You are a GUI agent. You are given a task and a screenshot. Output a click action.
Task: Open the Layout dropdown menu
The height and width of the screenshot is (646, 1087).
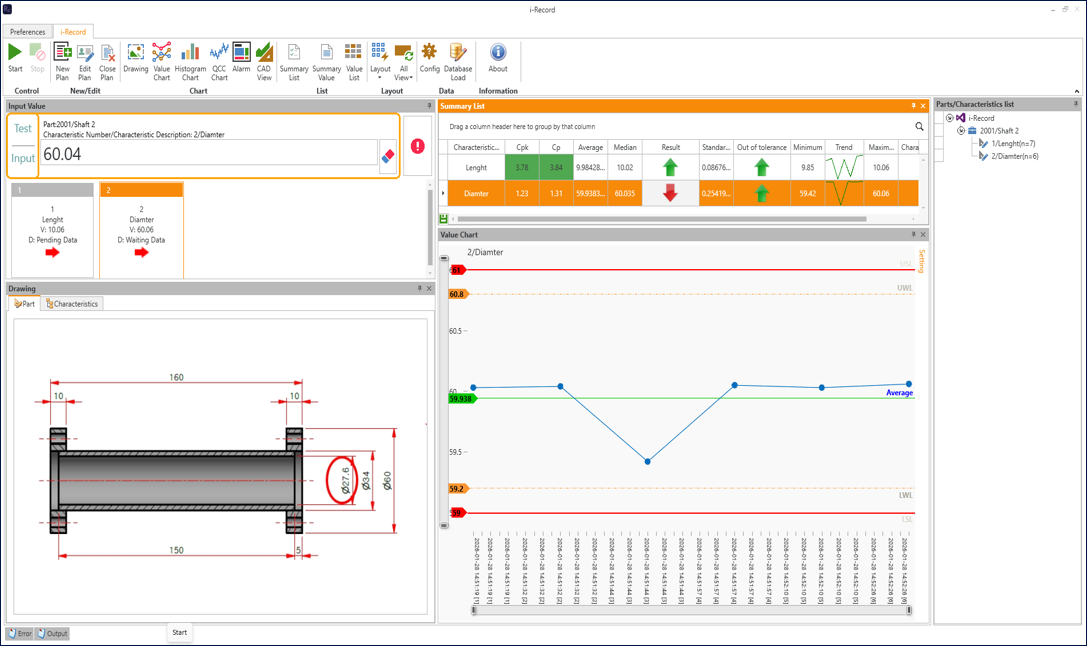tap(380, 61)
